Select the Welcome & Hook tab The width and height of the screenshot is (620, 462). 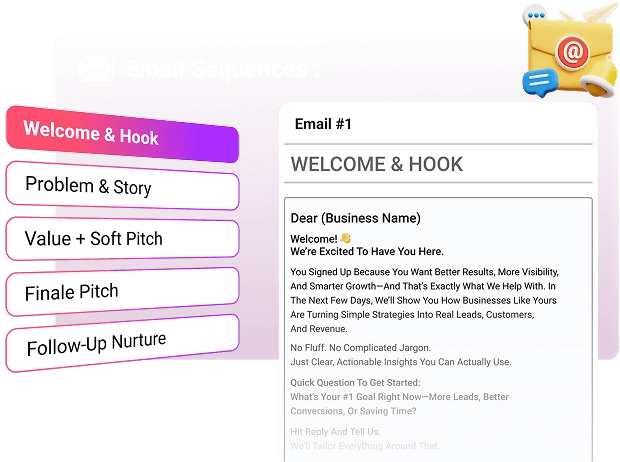coord(122,134)
